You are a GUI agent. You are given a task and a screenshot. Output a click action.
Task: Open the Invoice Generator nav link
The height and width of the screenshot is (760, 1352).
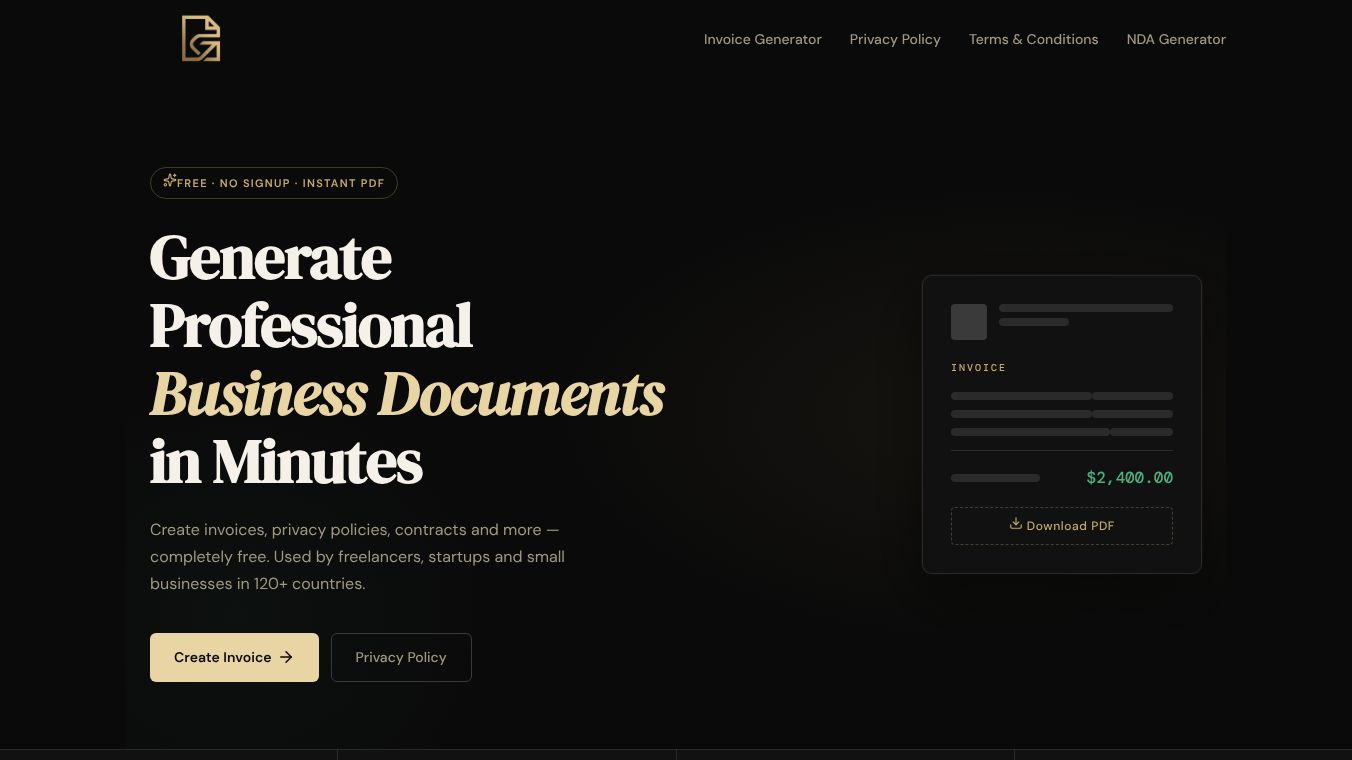click(x=762, y=39)
